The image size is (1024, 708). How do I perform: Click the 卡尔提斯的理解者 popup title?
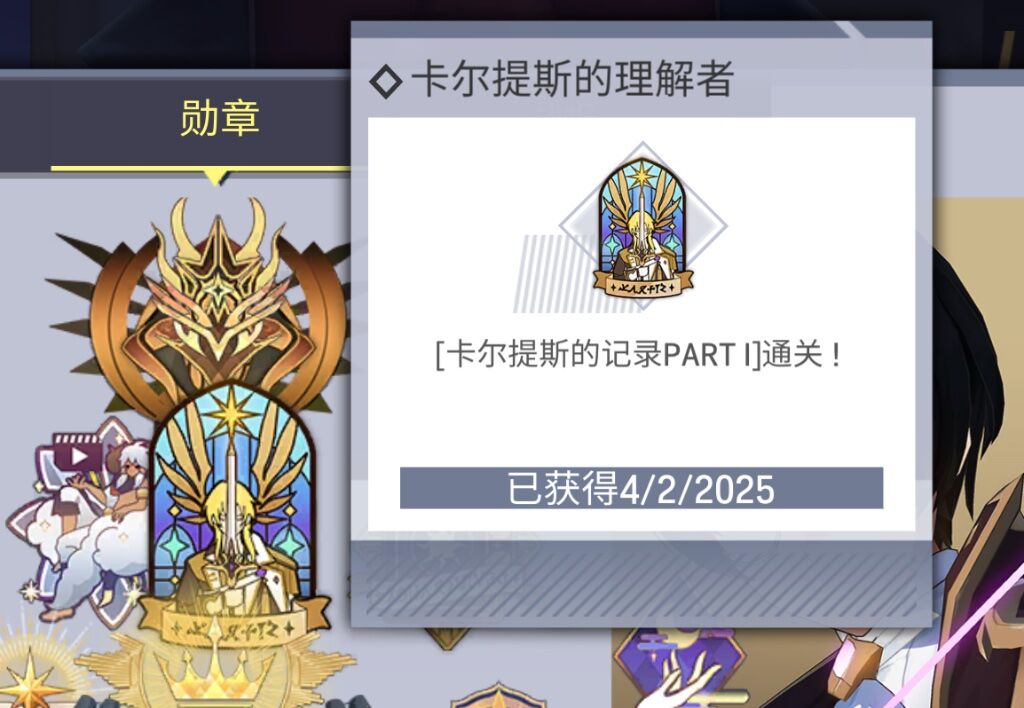pos(572,80)
